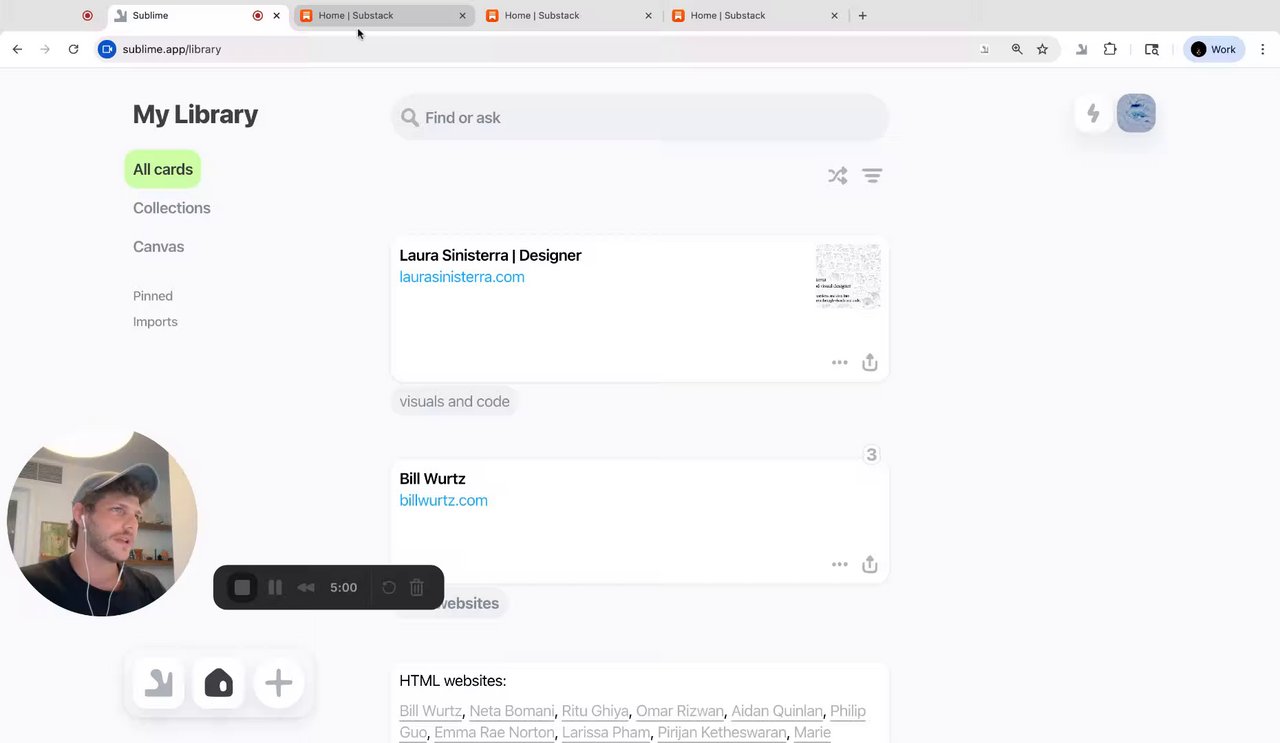Click the Sublime extension icon in toolbar
This screenshot has height=743, width=1280.
coord(1081,49)
